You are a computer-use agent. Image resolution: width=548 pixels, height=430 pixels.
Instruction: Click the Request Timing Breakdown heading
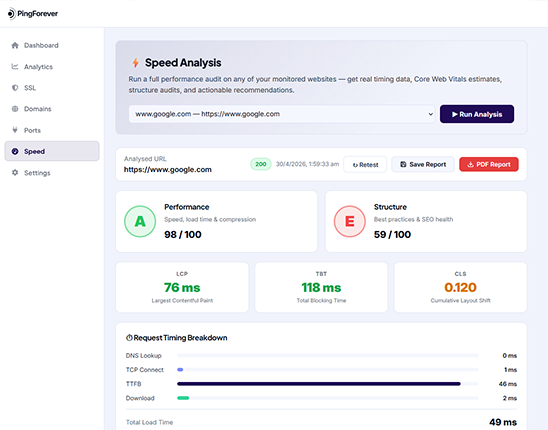click(180, 338)
